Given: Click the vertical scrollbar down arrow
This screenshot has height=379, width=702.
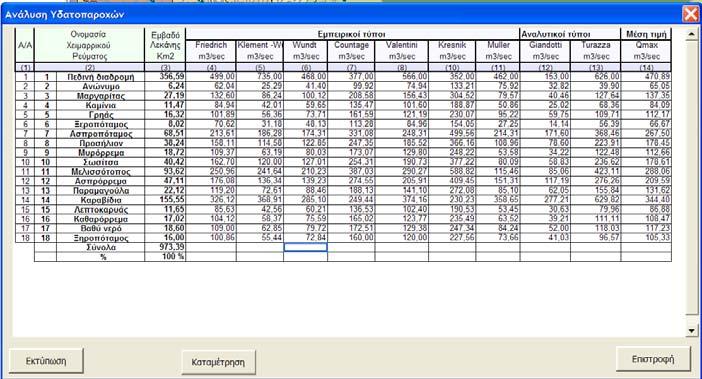Looking at the screenshot, I should pyautogui.click(x=692, y=331).
